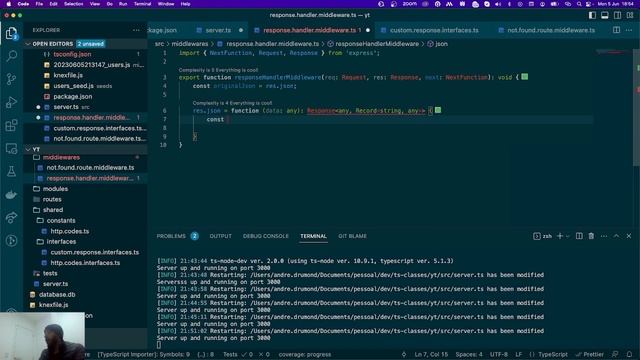
Task: Select the Terminal panel tab
Action: [x=313, y=236]
